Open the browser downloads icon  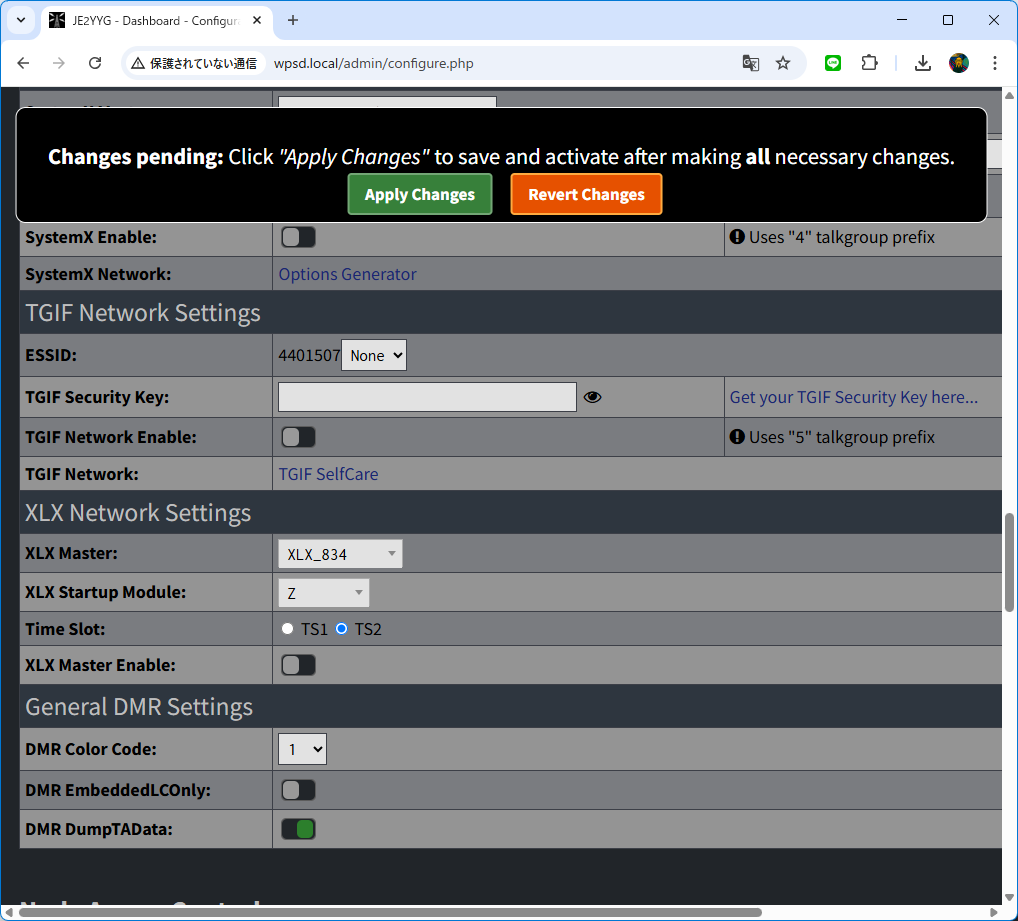click(923, 63)
